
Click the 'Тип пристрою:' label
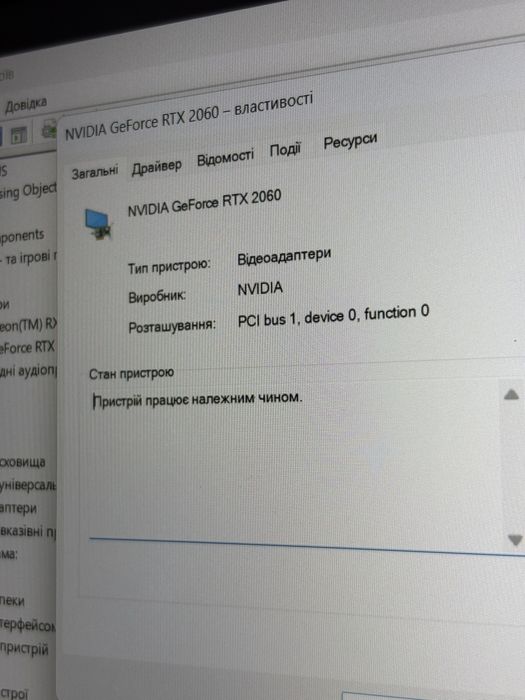(x=169, y=267)
